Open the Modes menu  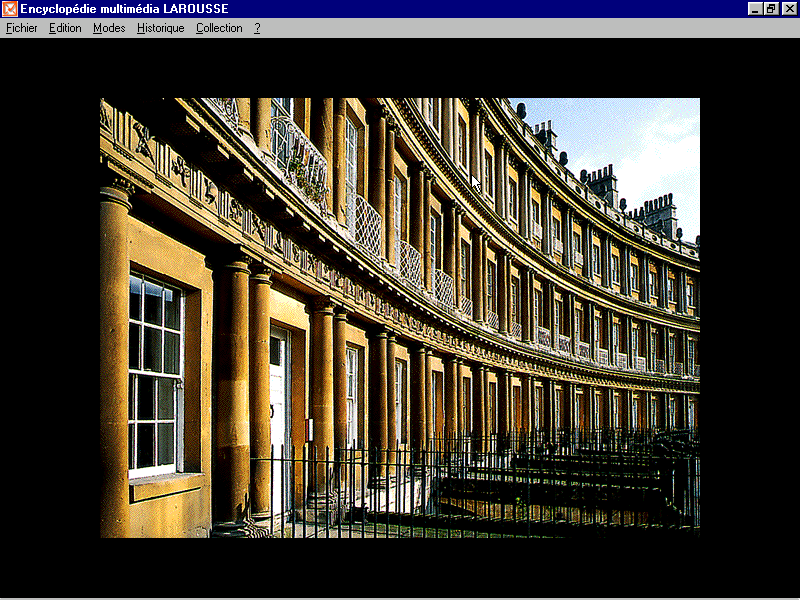click(109, 29)
